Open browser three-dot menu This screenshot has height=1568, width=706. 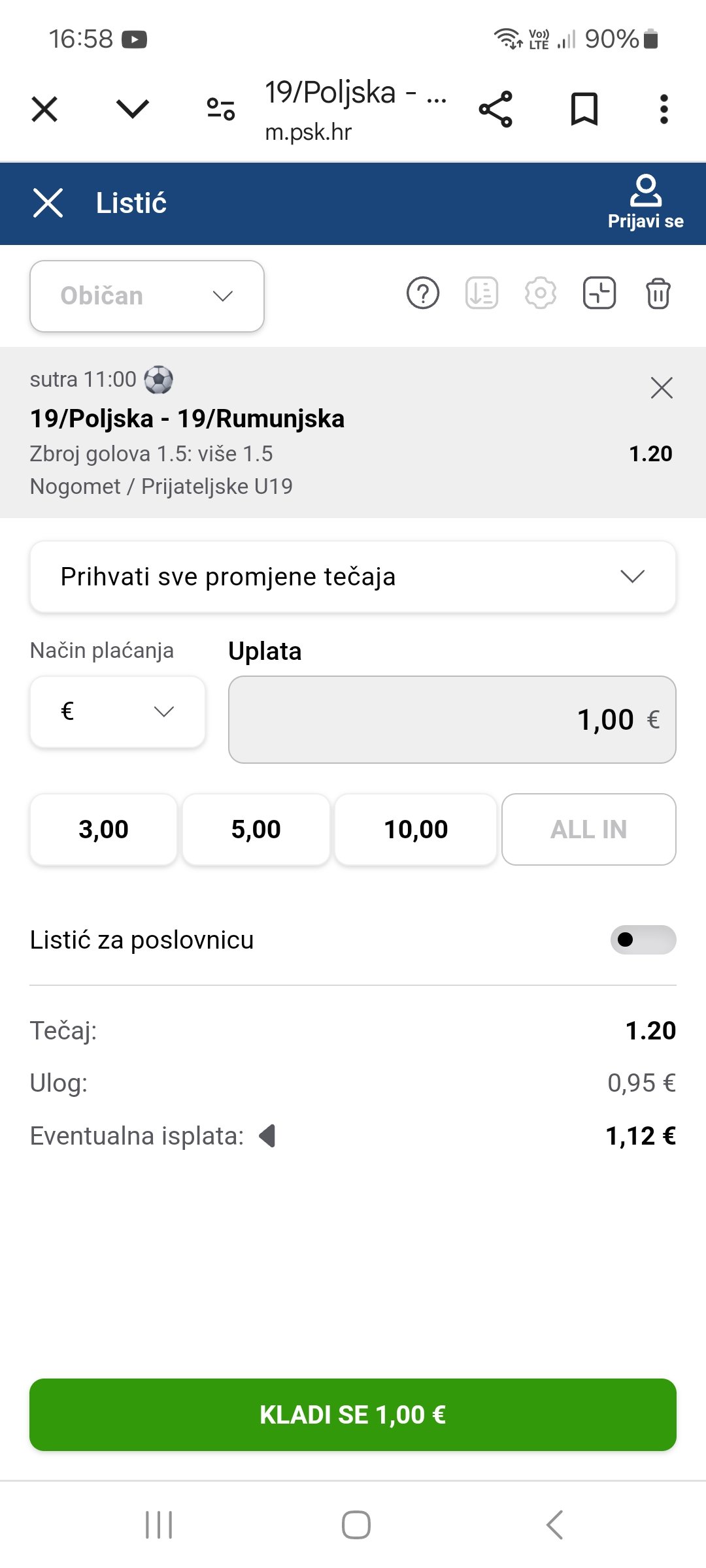pos(664,109)
